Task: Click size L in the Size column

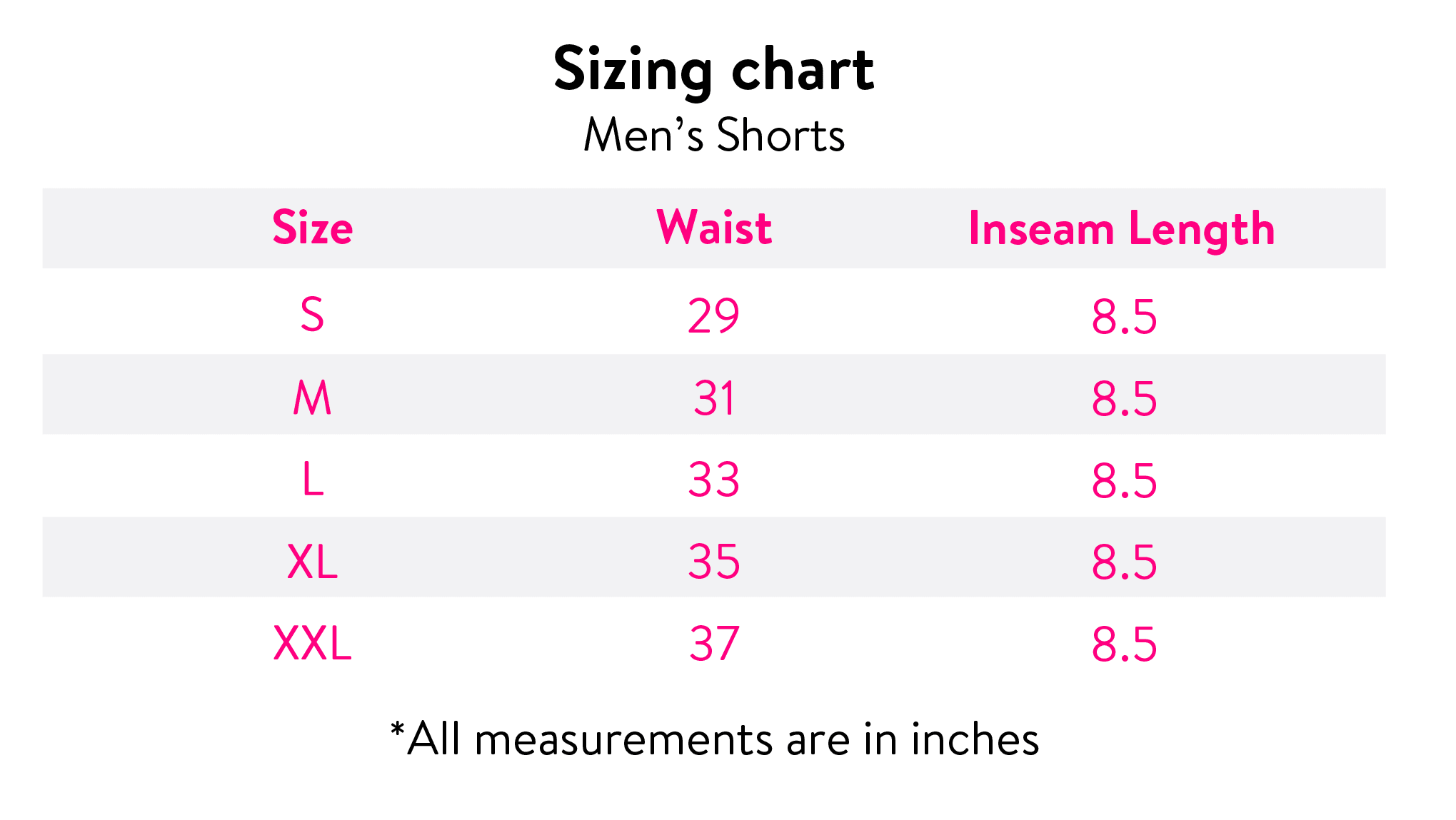Action: [x=313, y=479]
